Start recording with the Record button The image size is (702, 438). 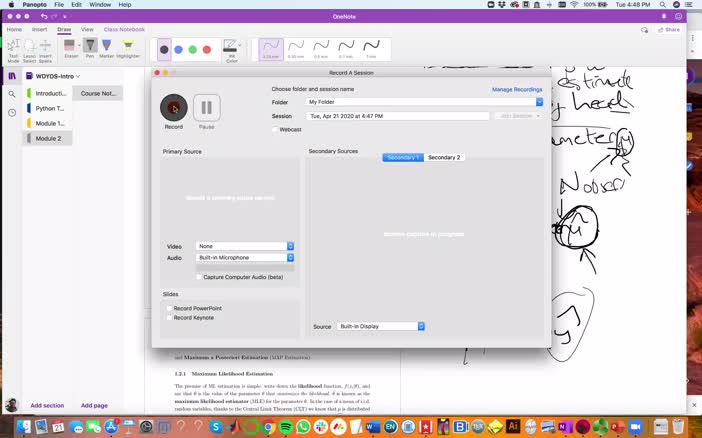pyautogui.click(x=173, y=107)
